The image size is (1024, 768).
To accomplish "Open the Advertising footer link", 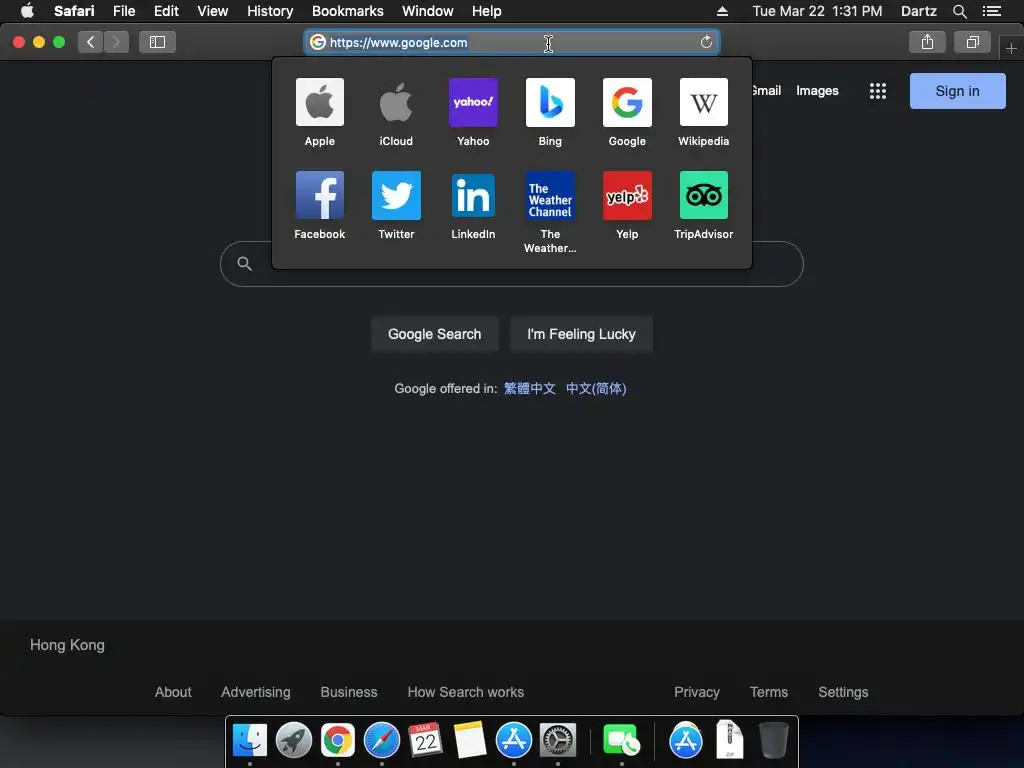I will (255, 692).
